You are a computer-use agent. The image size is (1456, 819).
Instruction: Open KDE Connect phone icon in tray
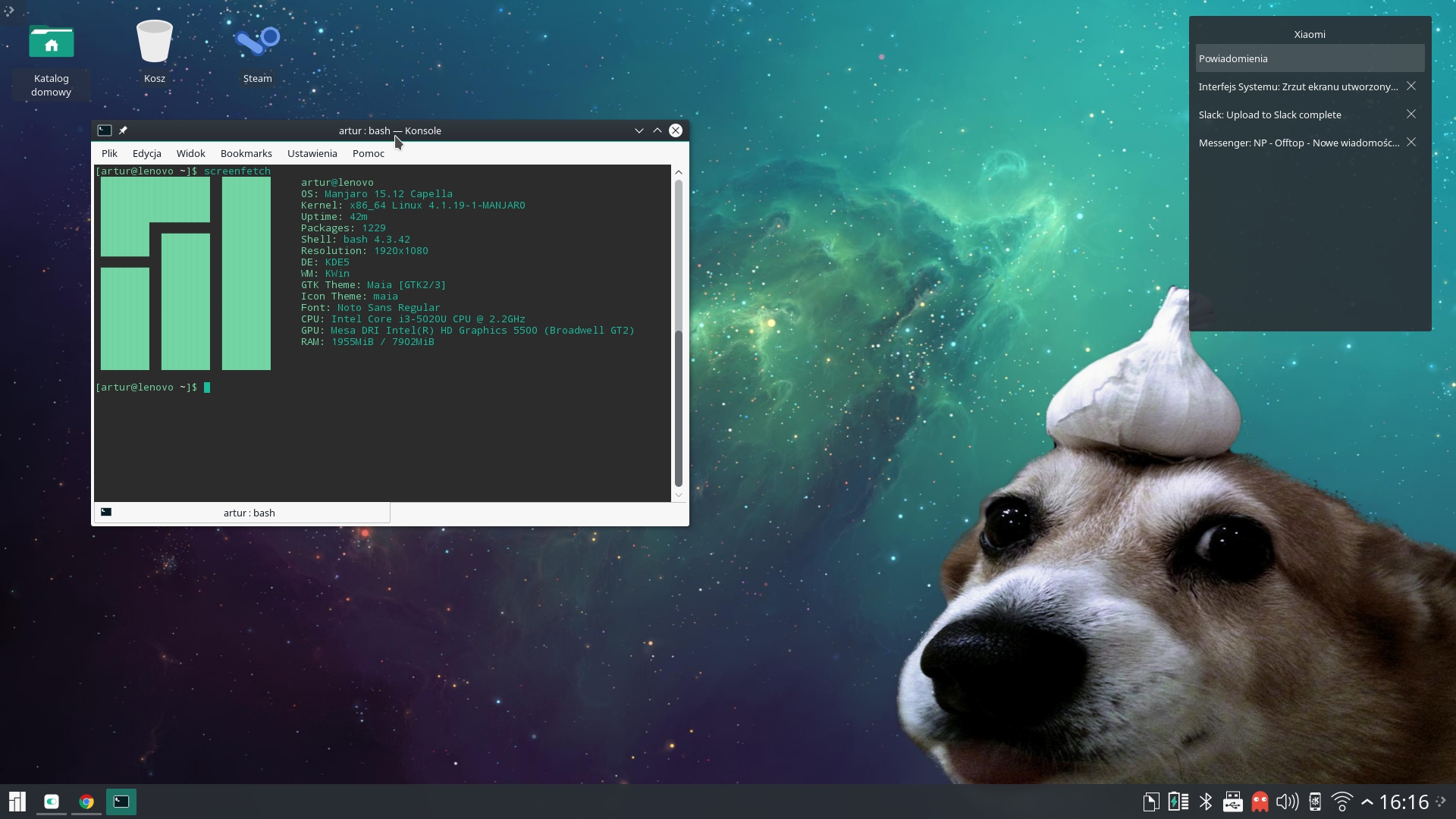[x=1315, y=802]
